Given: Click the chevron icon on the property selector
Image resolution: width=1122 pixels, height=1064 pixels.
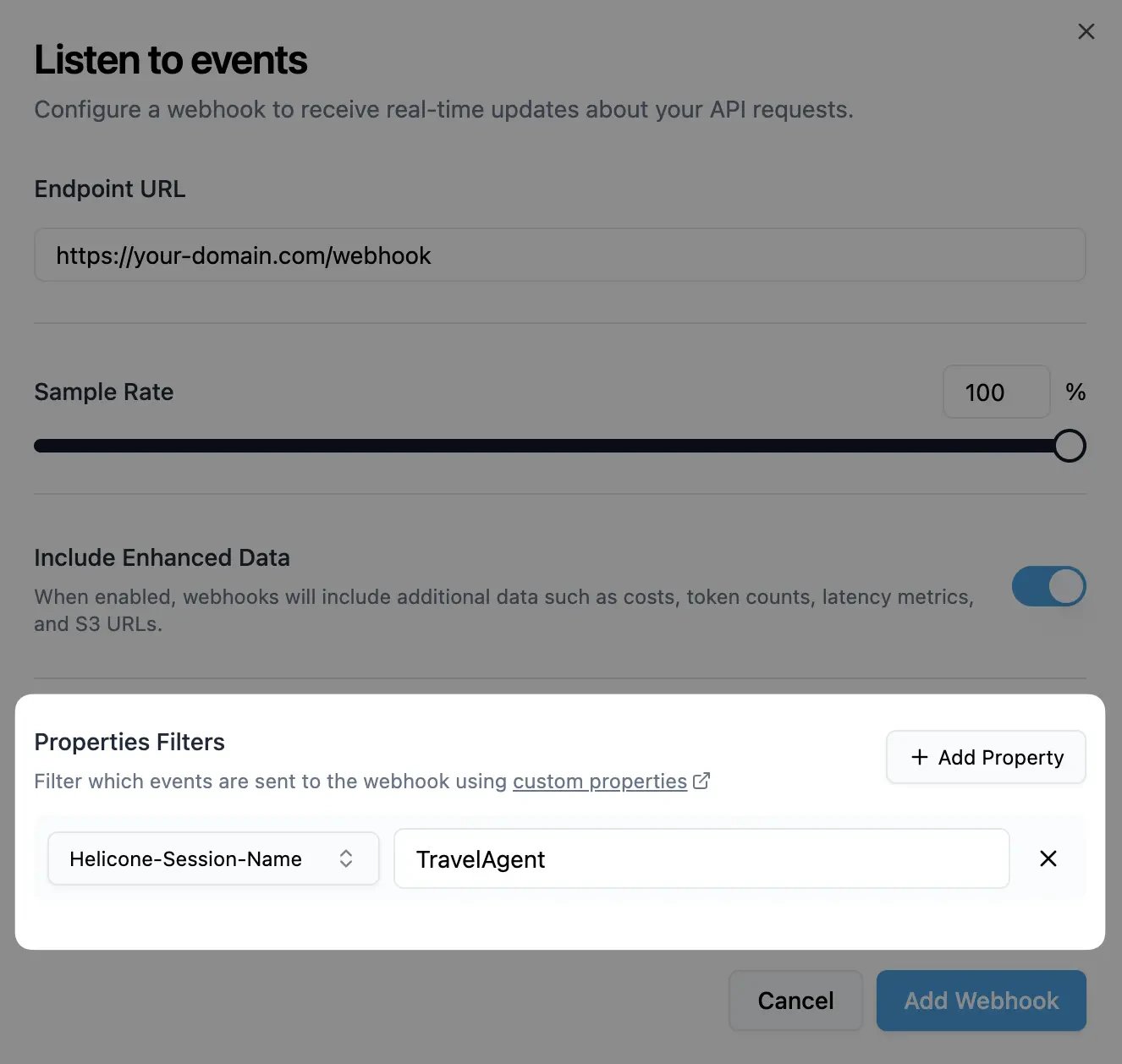Looking at the screenshot, I should (347, 858).
